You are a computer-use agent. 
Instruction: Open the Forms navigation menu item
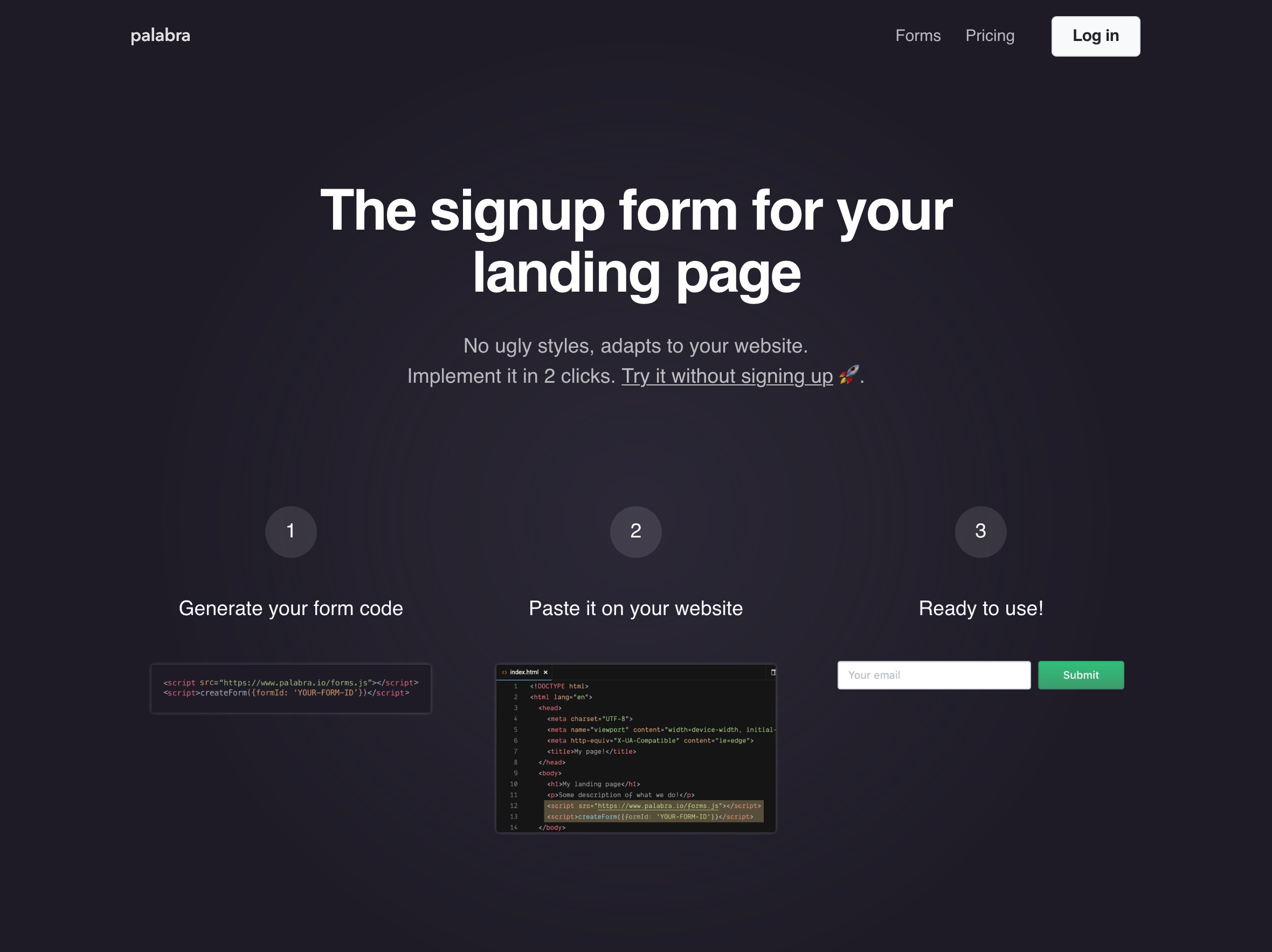(x=918, y=36)
